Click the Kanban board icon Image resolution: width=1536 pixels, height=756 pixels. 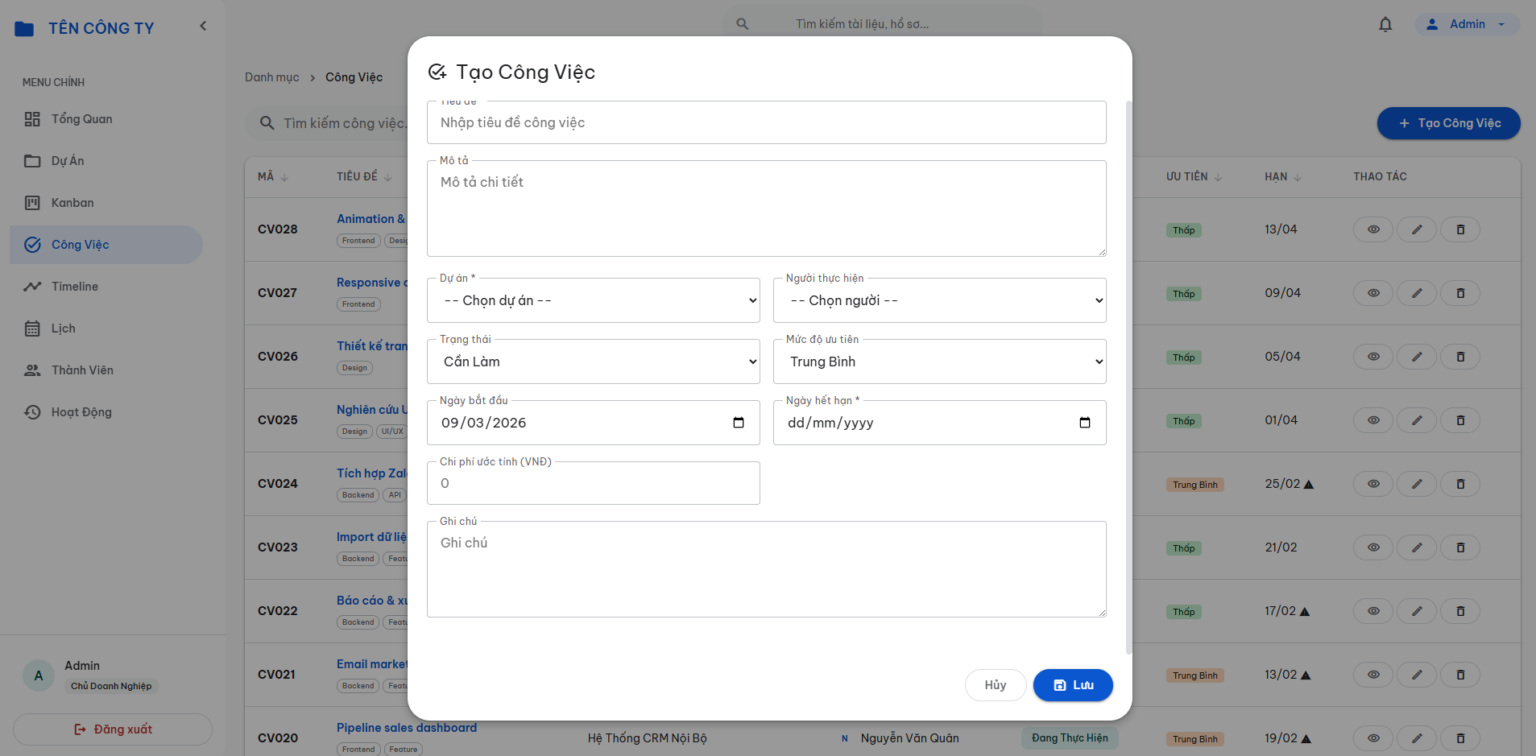tap(32, 203)
